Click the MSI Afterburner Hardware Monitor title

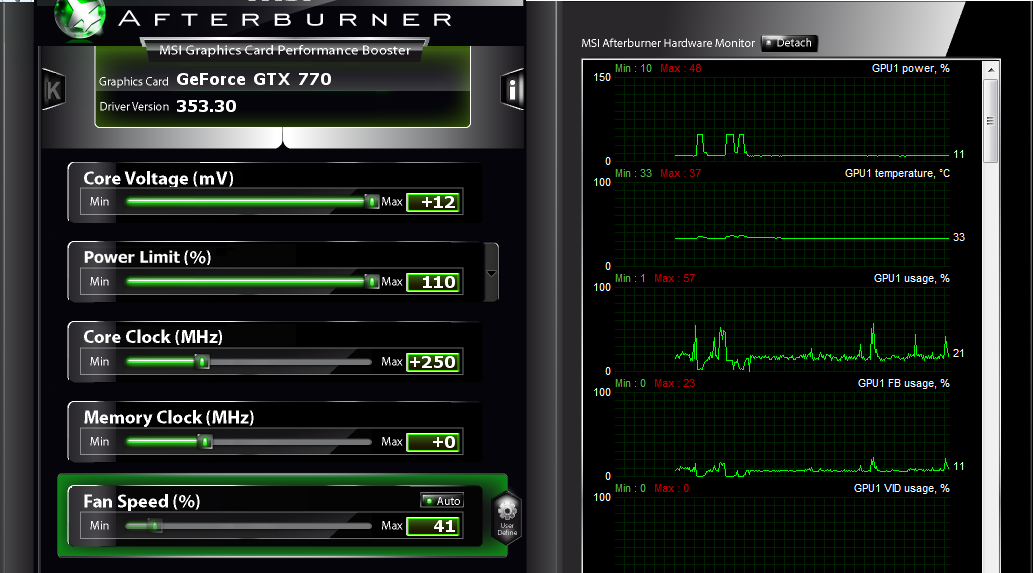point(667,43)
